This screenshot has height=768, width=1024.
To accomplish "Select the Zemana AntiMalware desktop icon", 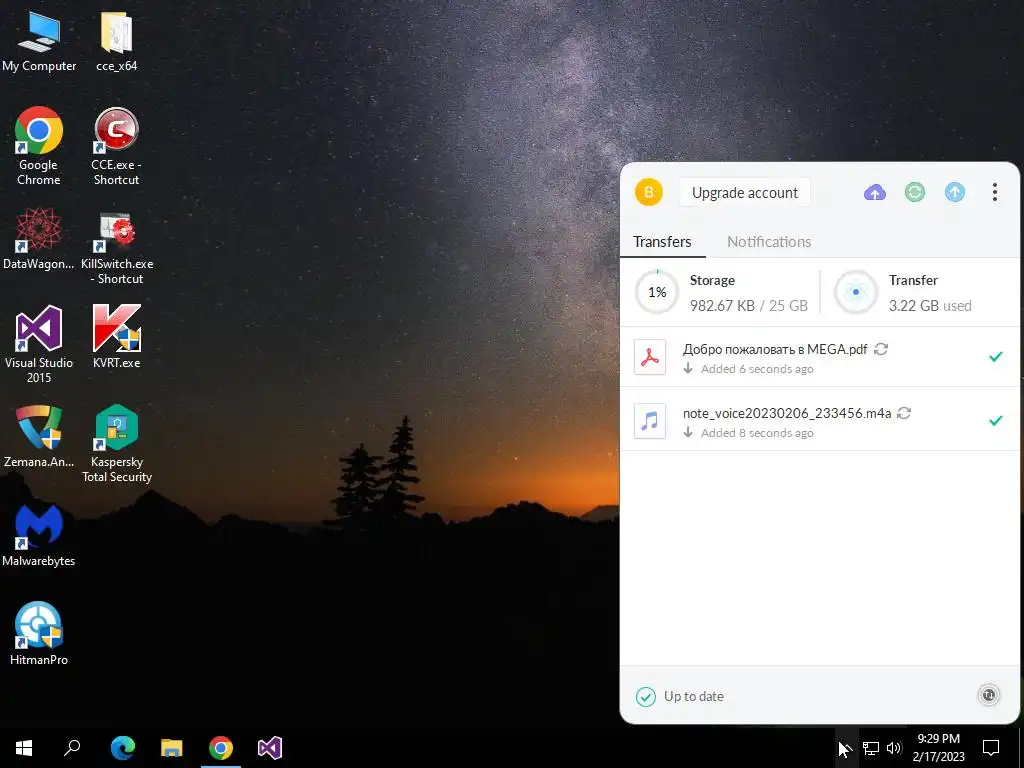I will coord(39,436).
